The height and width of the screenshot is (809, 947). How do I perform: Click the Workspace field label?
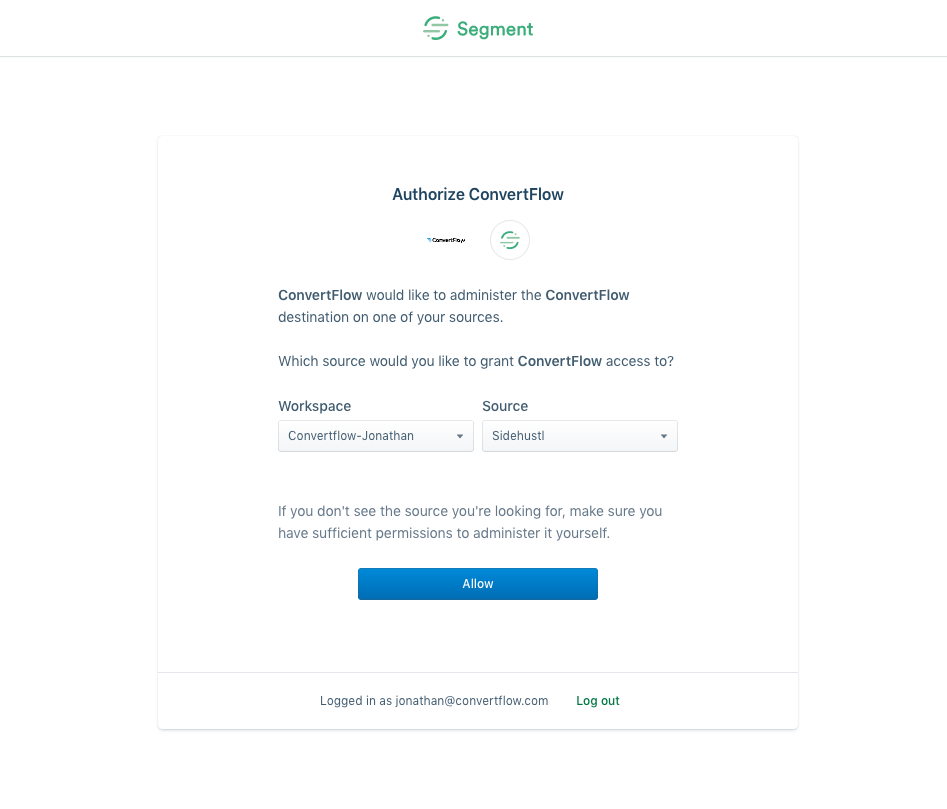click(315, 406)
